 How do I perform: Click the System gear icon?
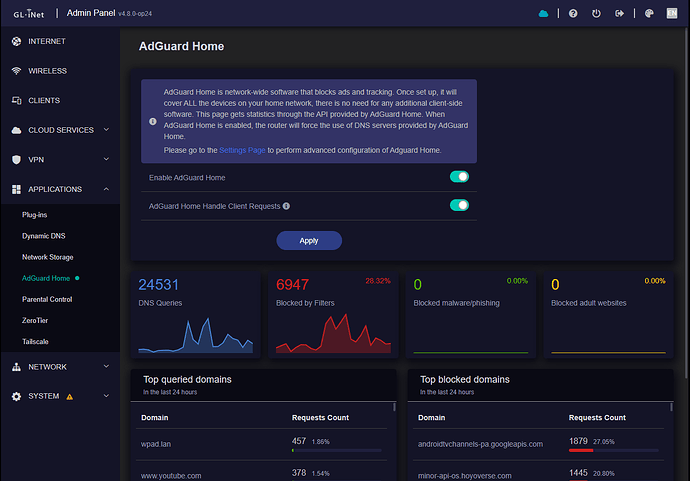tap(16, 397)
